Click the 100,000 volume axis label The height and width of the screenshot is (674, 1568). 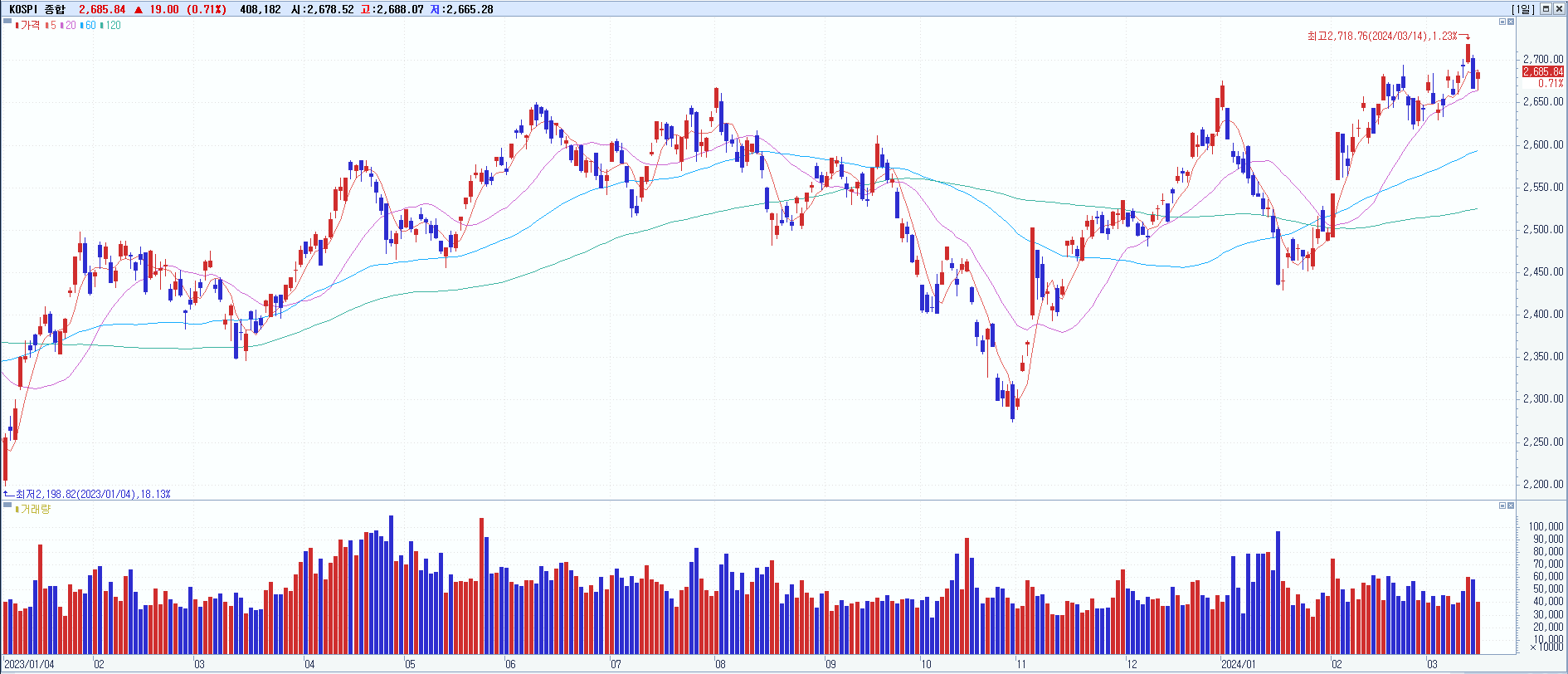pyautogui.click(x=1546, y=526)
